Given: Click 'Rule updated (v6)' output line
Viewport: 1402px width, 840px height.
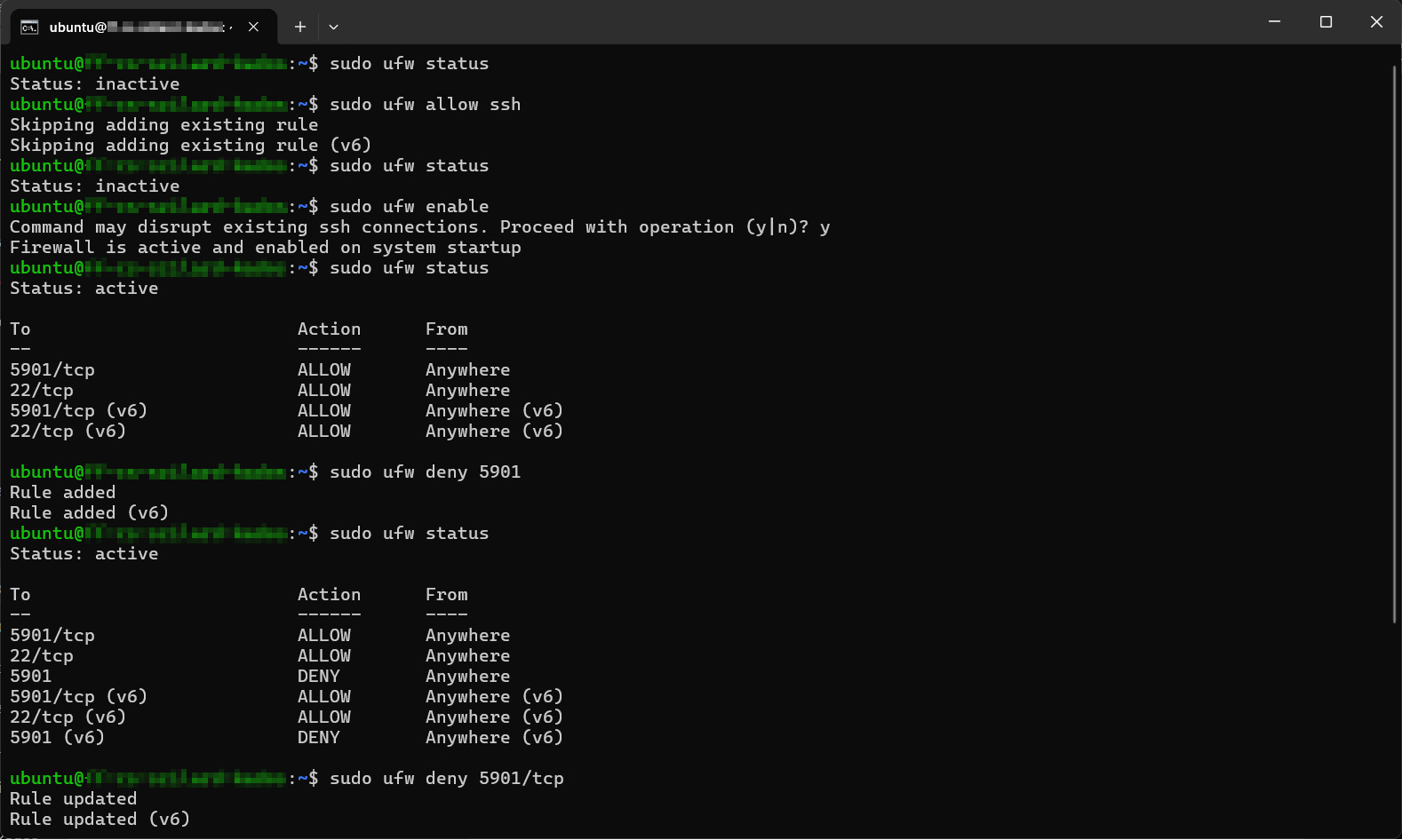Looking at the screenshot, I should tap(100, 819).
